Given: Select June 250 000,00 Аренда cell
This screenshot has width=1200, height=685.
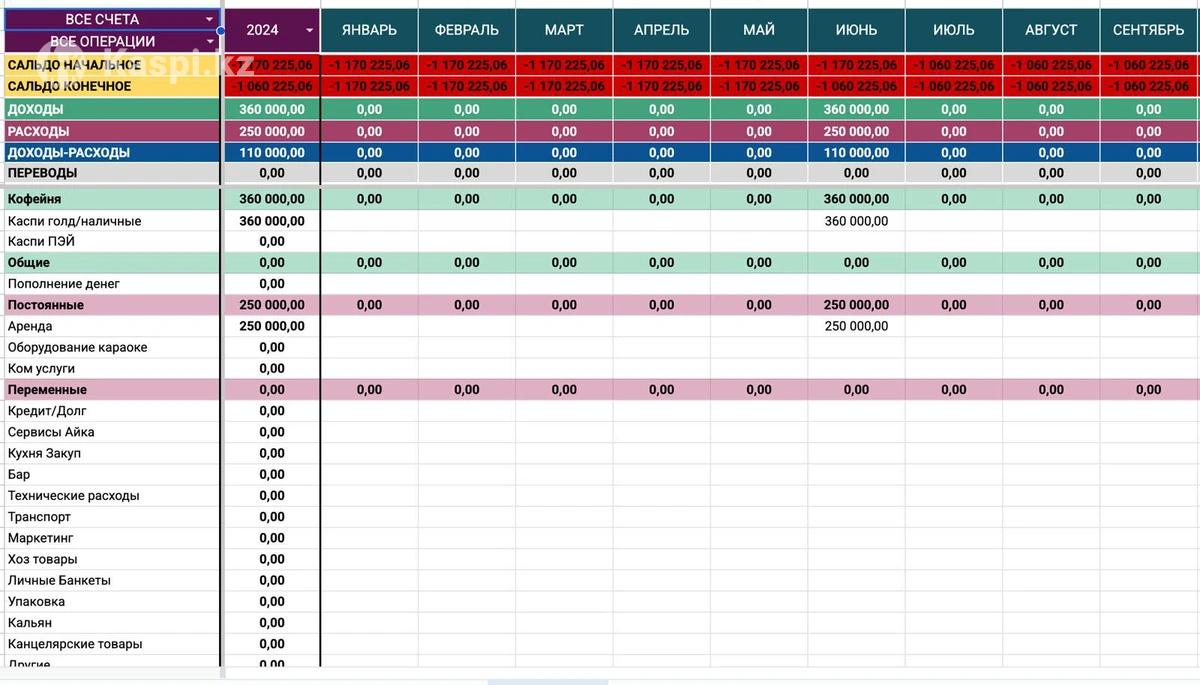Looking at the screenshot, I should click(x=856, y=326).
